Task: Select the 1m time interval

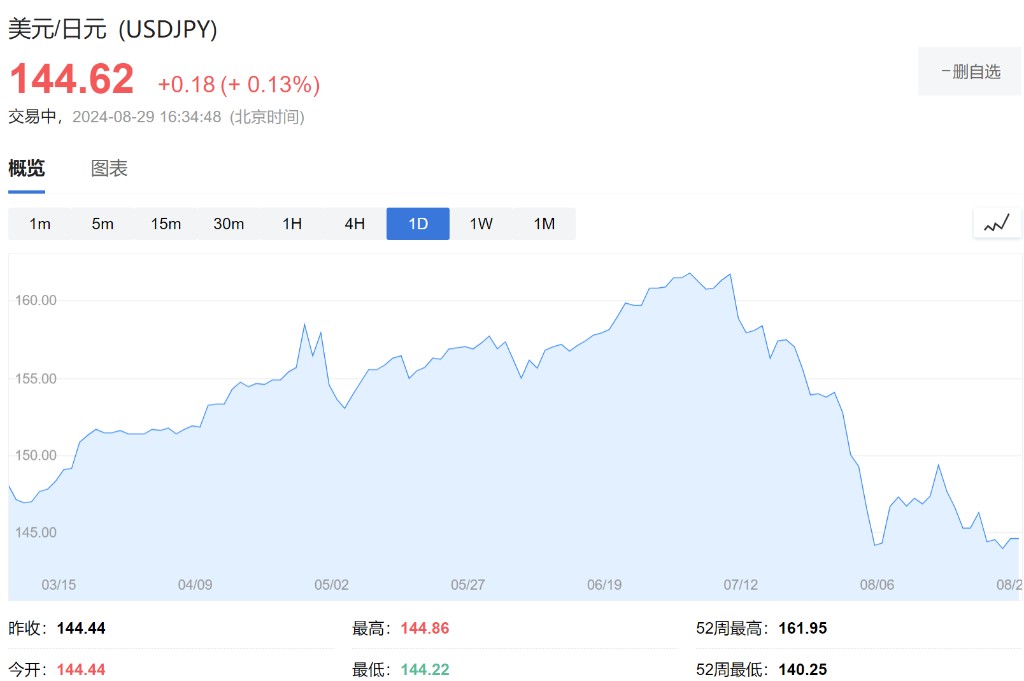Action: (x=40, y=224)
